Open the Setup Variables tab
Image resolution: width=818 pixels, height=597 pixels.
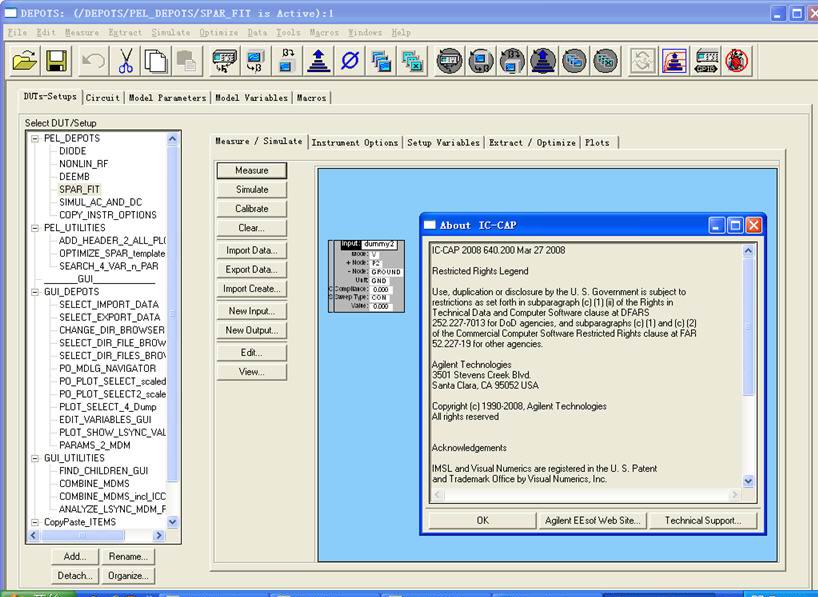point(443,142)
